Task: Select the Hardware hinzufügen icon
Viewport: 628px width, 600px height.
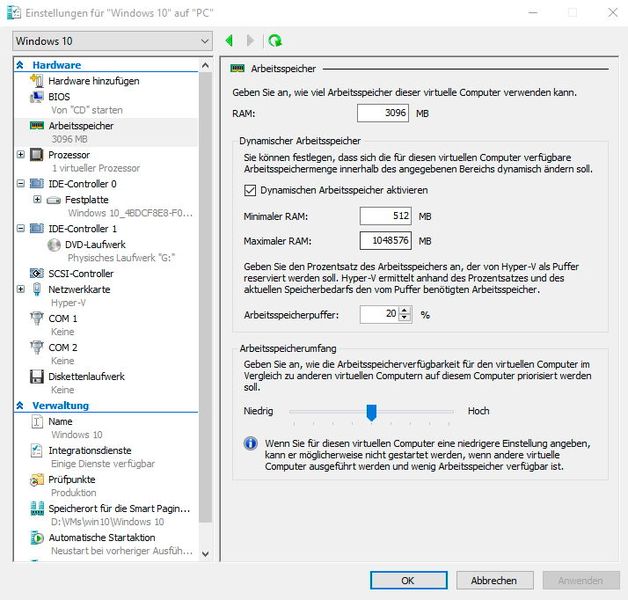Action: click(x=36, y=81)
